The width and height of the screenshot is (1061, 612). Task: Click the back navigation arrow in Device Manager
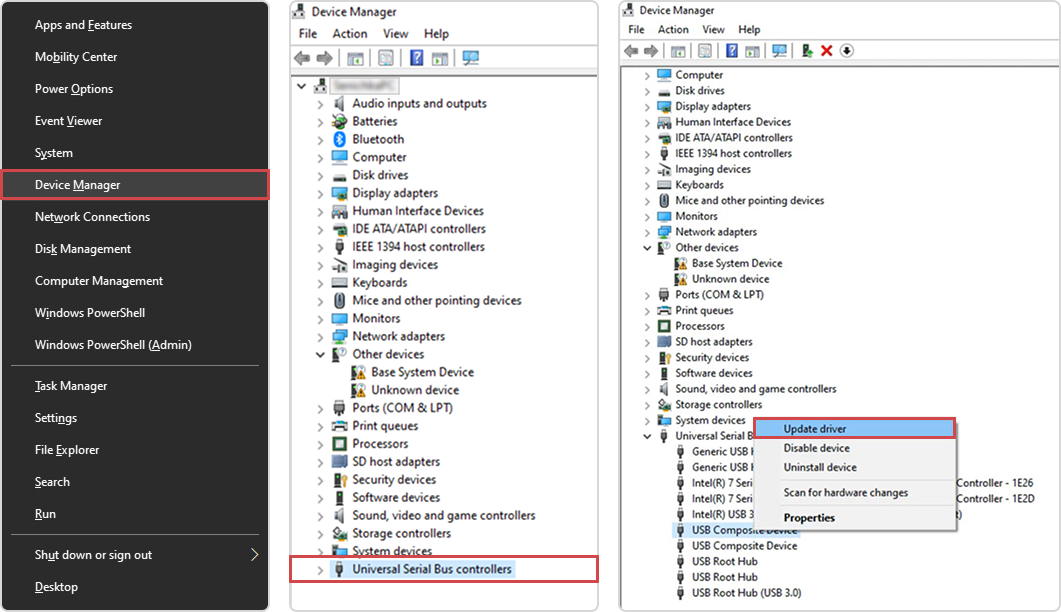(631, 51)
